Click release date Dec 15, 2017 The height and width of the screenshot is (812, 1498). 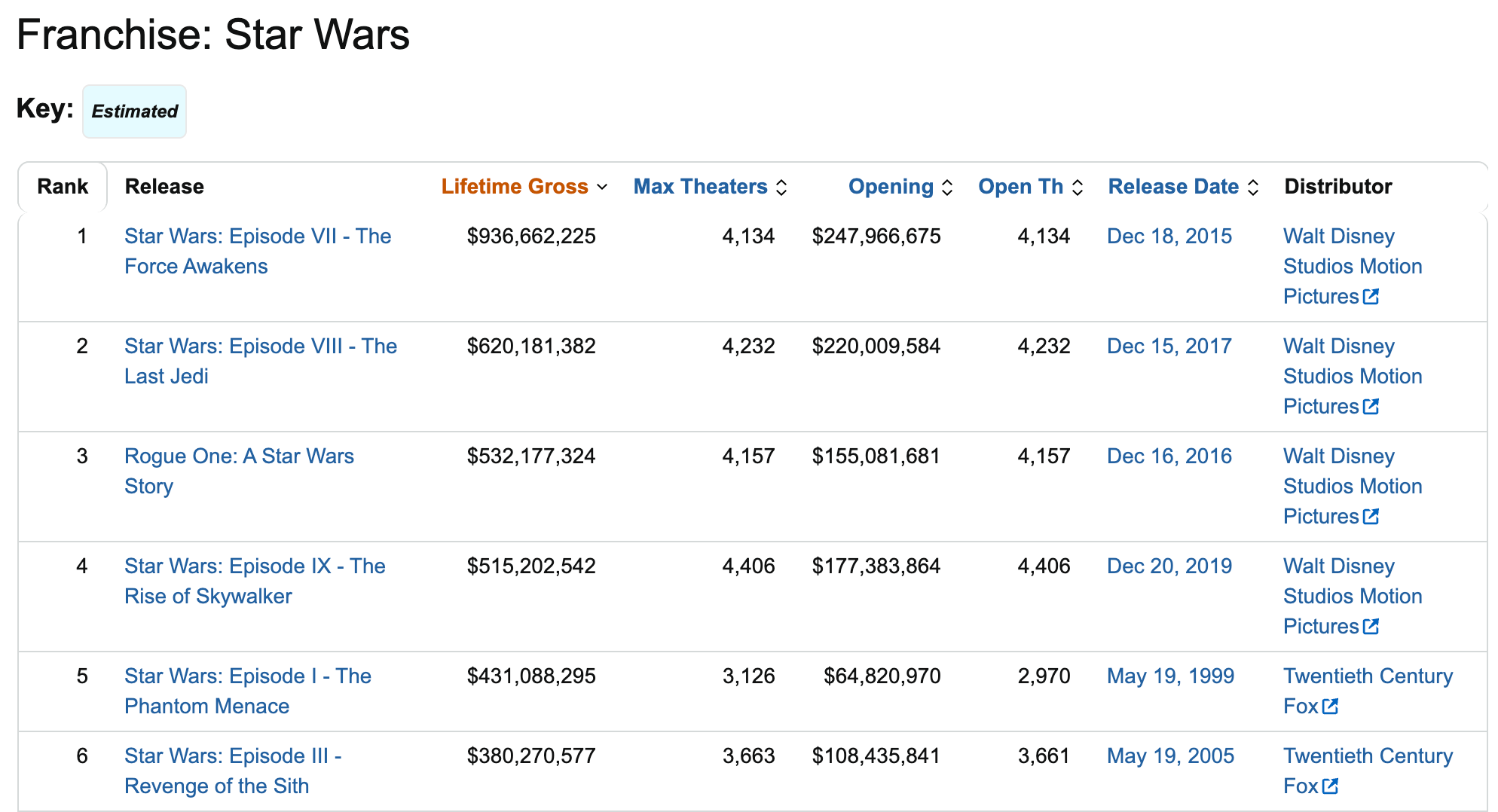coord(1169,346)
